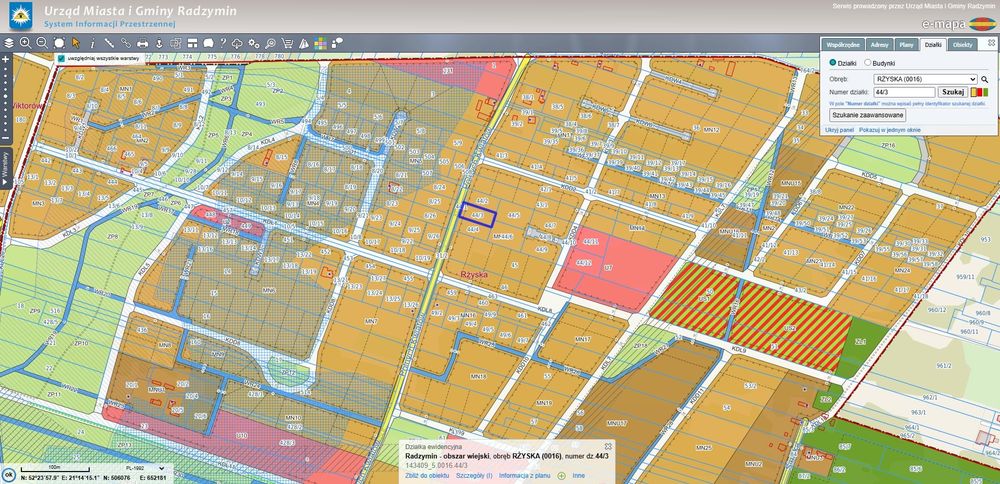Open the shopping cart icon
Viewport: 1000px width, 484px height.
pyautogui.click(x=287, y=43)
